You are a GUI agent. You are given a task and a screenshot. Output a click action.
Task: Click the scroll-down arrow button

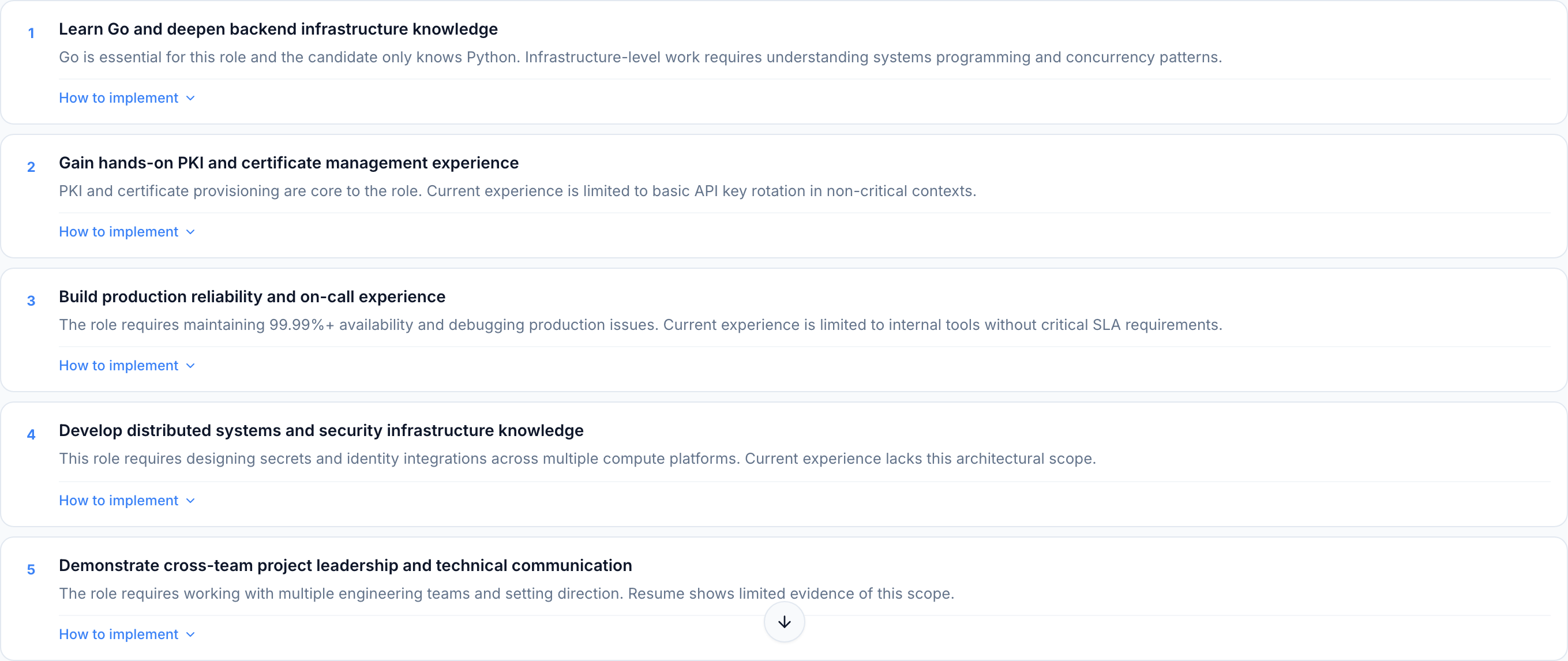pos(784,621)
